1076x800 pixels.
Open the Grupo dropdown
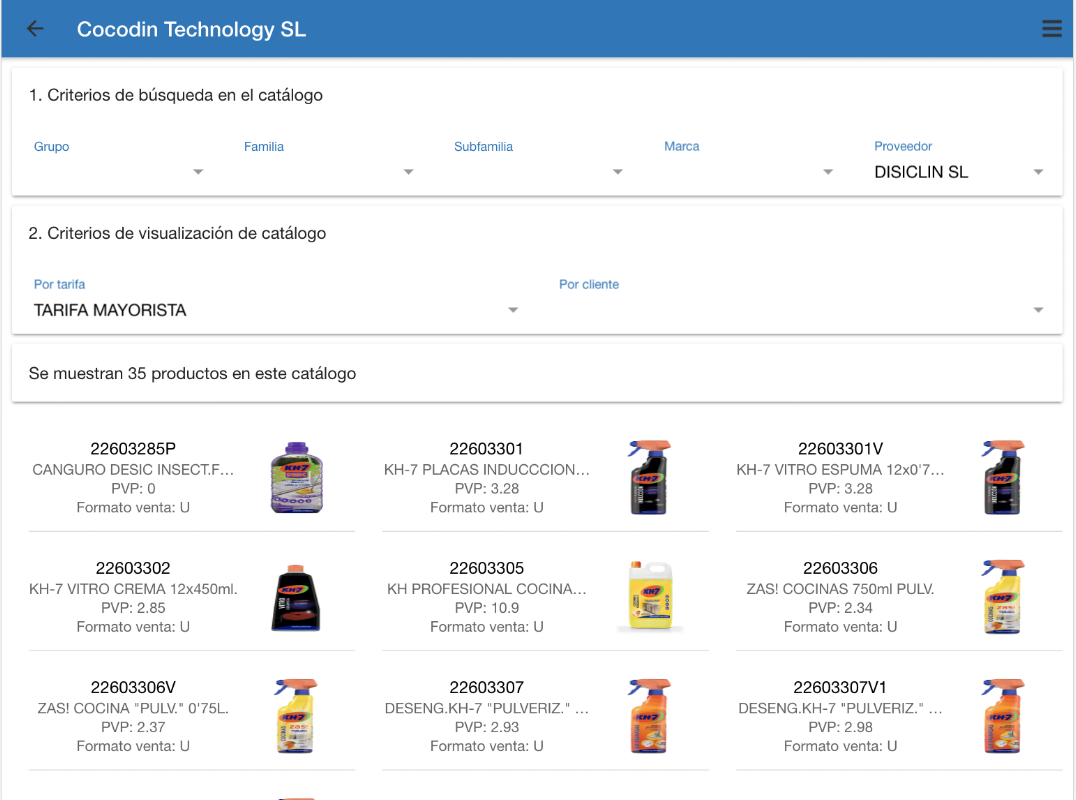point(119,172)
